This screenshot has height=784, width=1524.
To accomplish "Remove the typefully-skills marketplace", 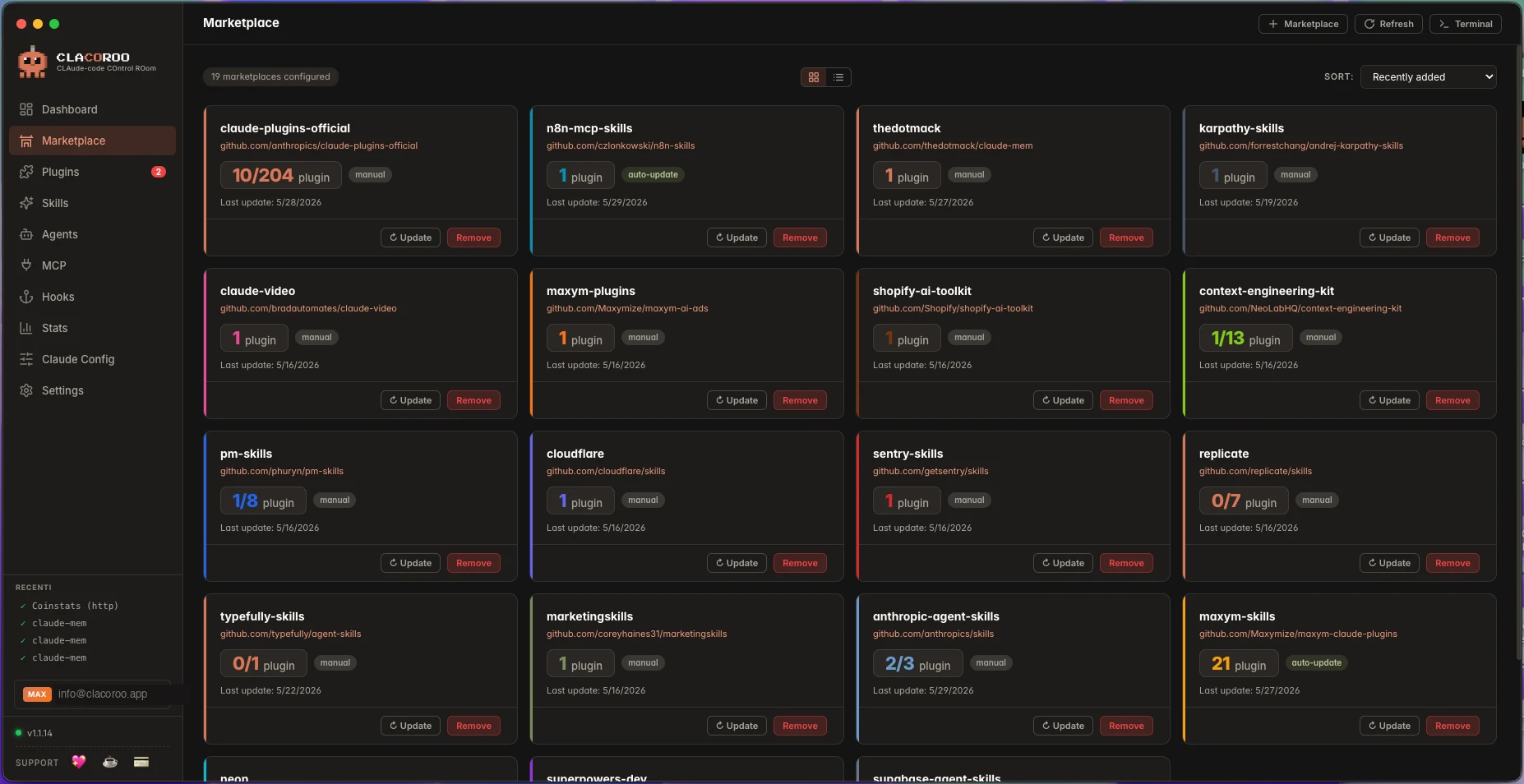I will (473, 726).
